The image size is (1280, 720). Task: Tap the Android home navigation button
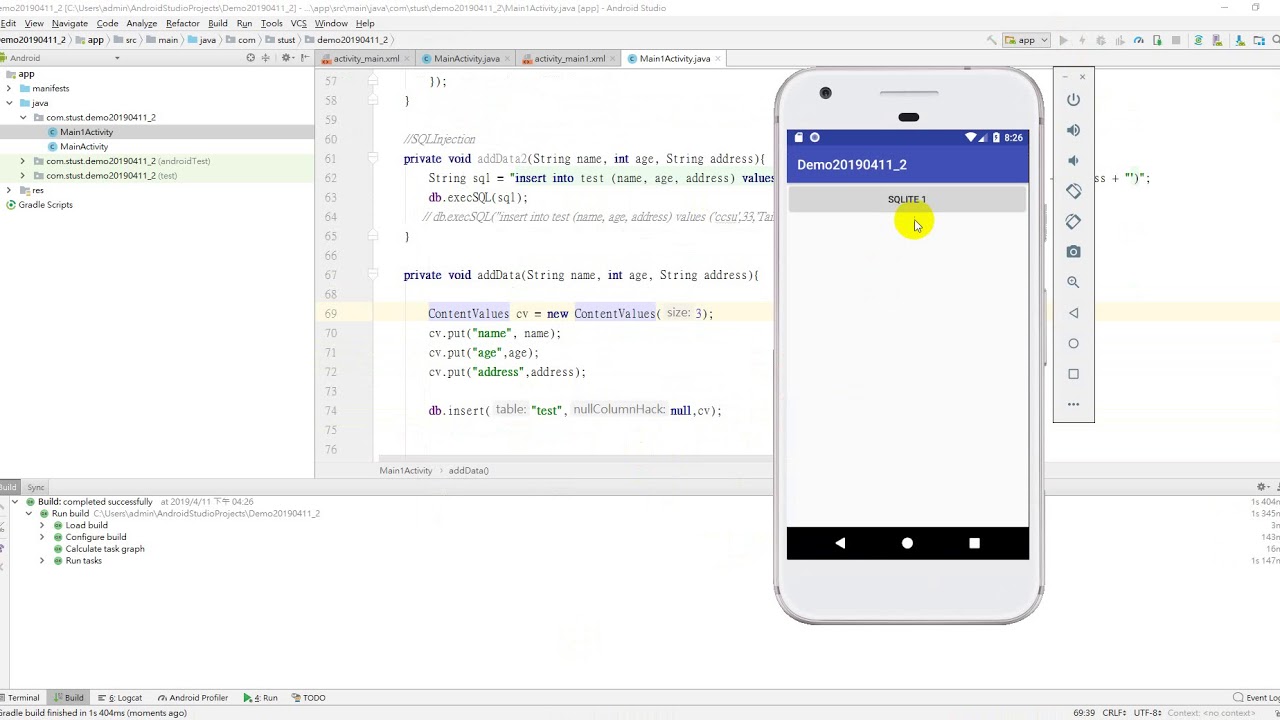point(907,543)
